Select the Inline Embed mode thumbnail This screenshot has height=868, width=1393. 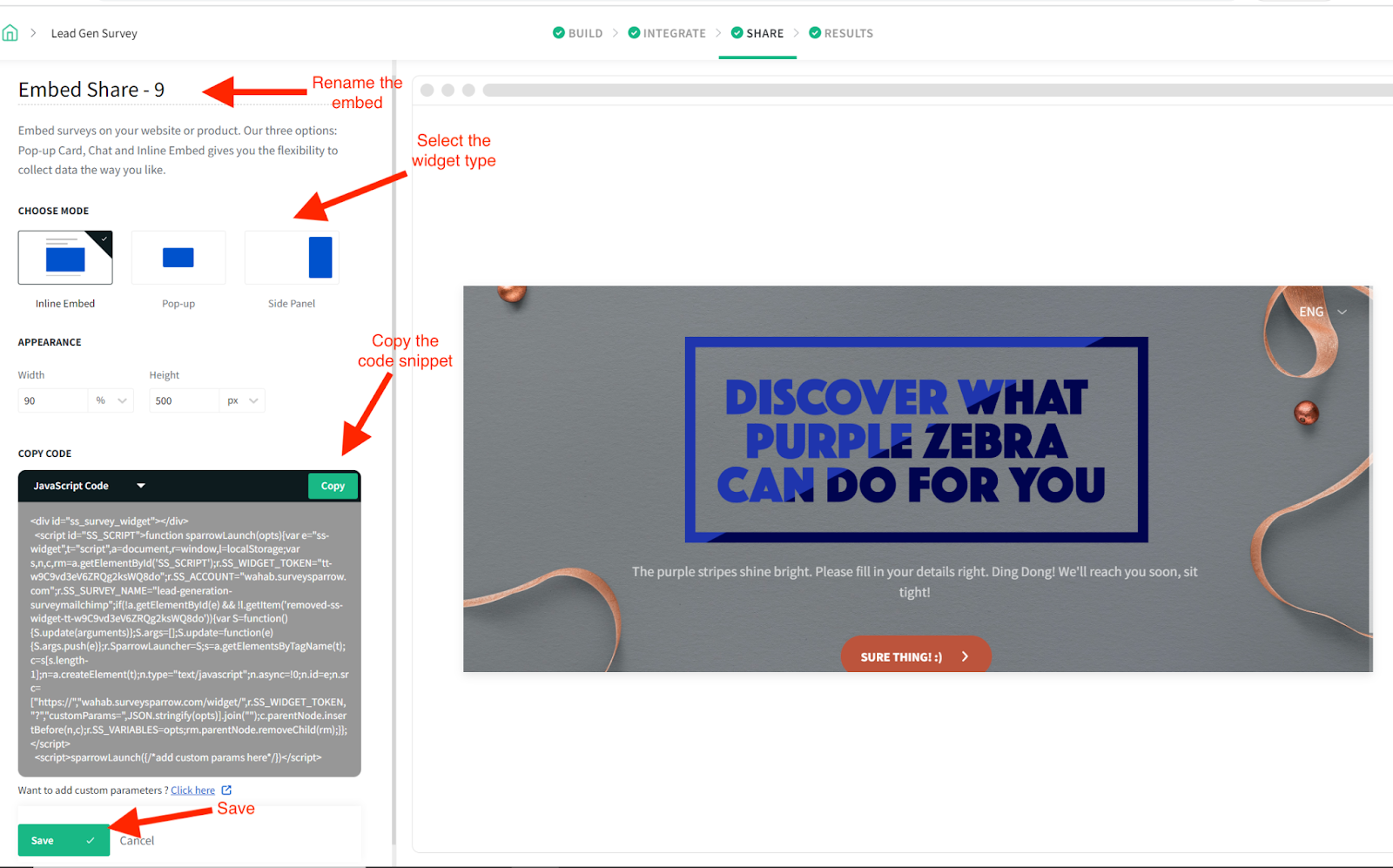coord(65,258)
